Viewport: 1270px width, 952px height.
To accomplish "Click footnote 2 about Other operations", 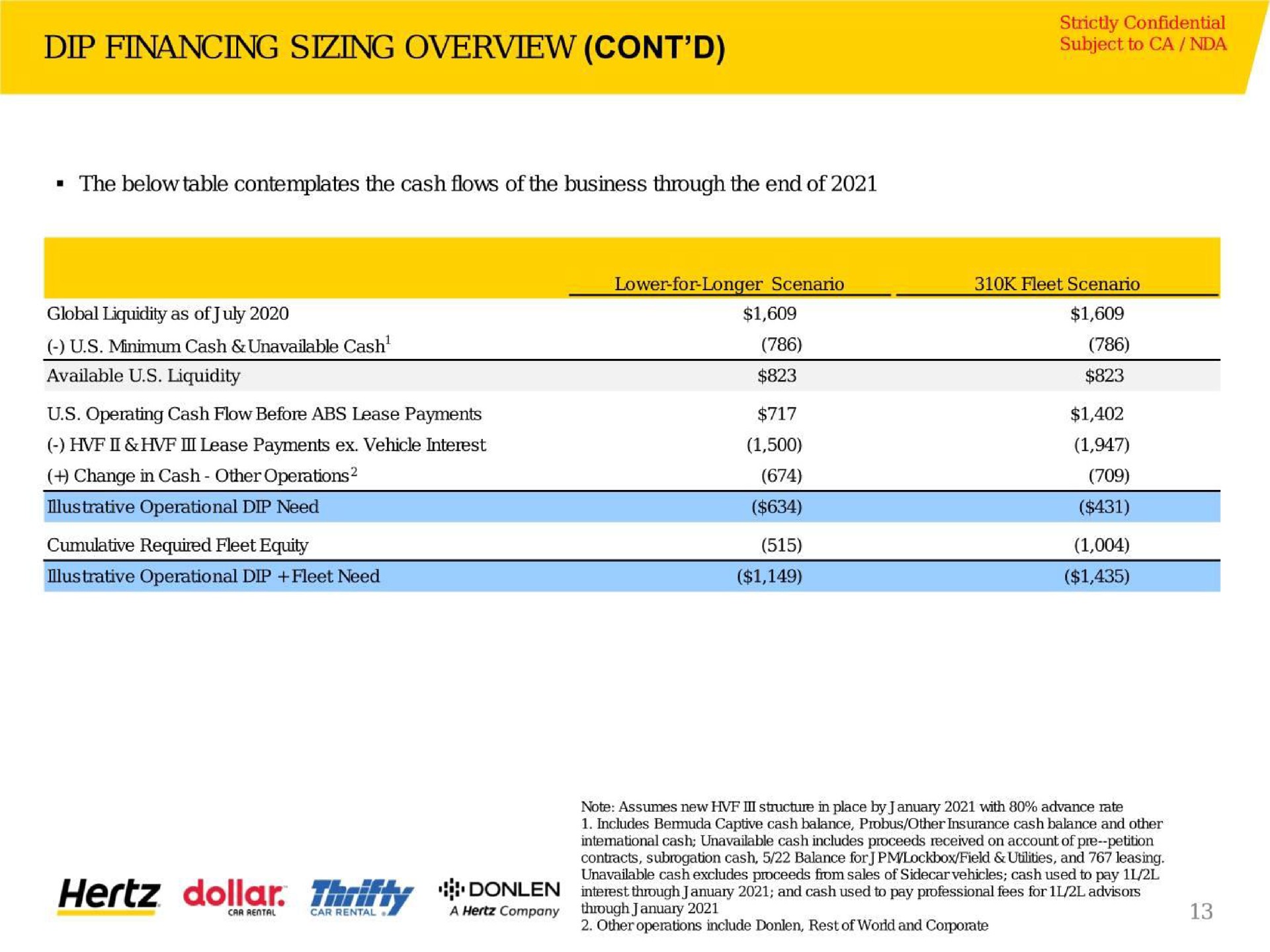I will point(784,926).
